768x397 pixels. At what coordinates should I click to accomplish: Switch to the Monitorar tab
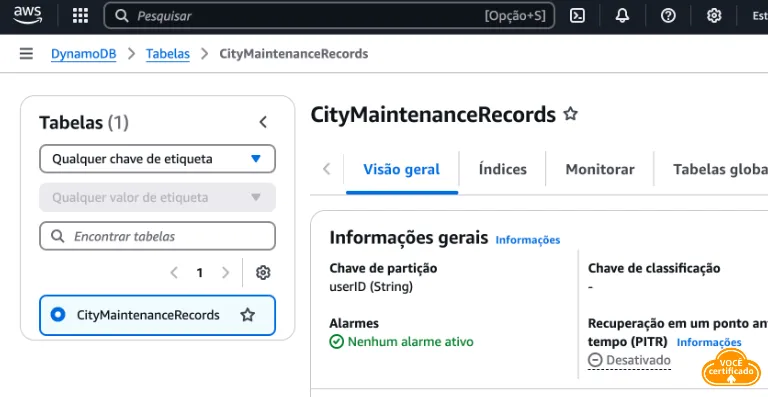[x=600, y=169]
